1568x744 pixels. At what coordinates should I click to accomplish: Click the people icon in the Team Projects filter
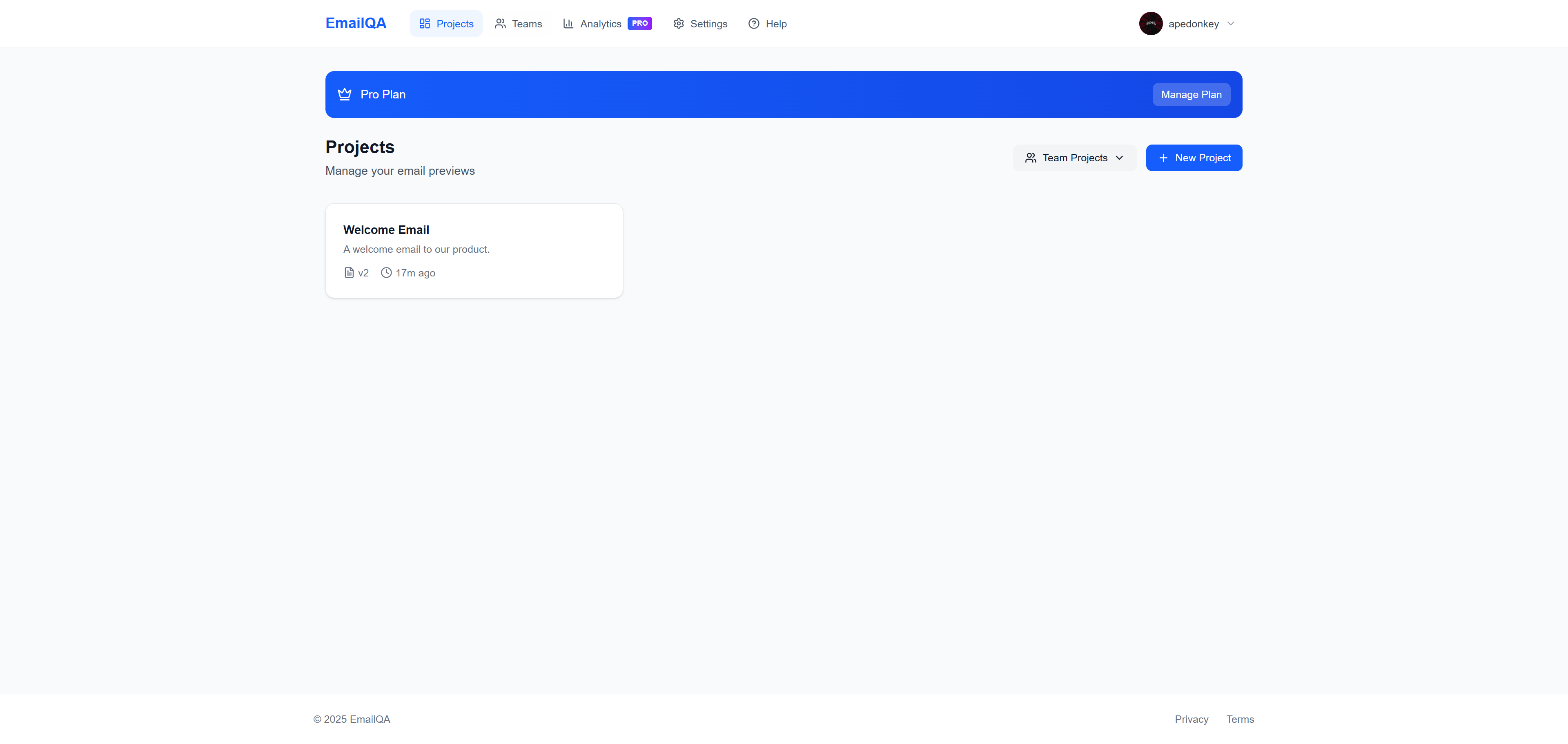click(1031, 158)
